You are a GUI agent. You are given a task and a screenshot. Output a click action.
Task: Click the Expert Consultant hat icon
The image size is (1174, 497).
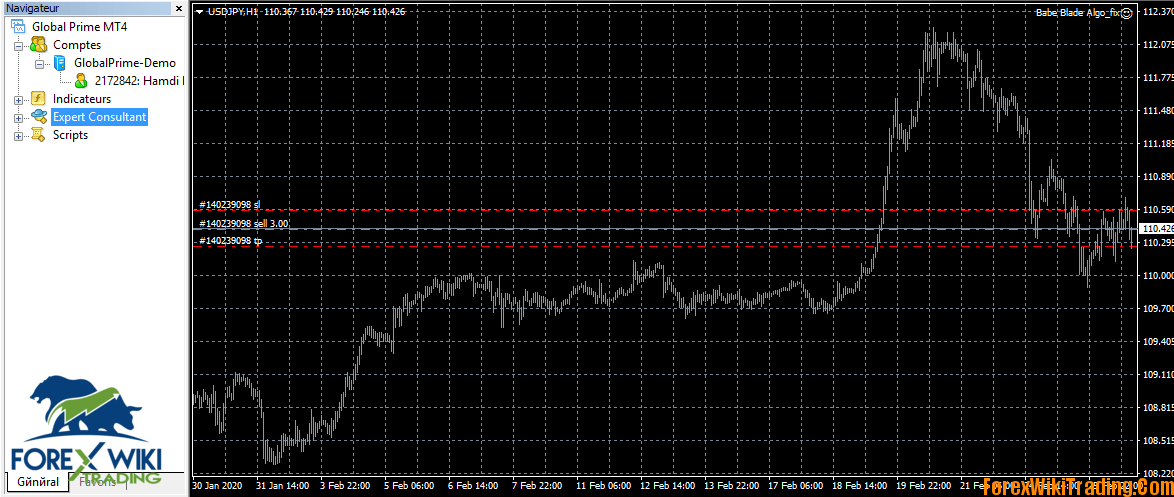pos(39,117)
